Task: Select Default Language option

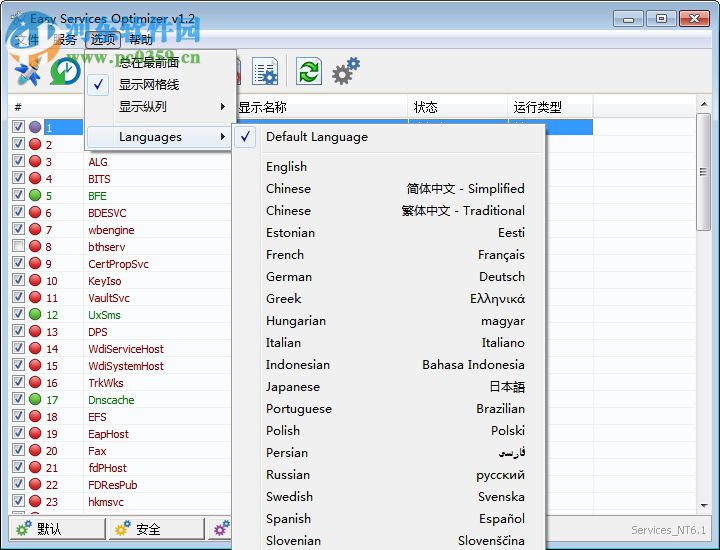Action: (389, 137)
